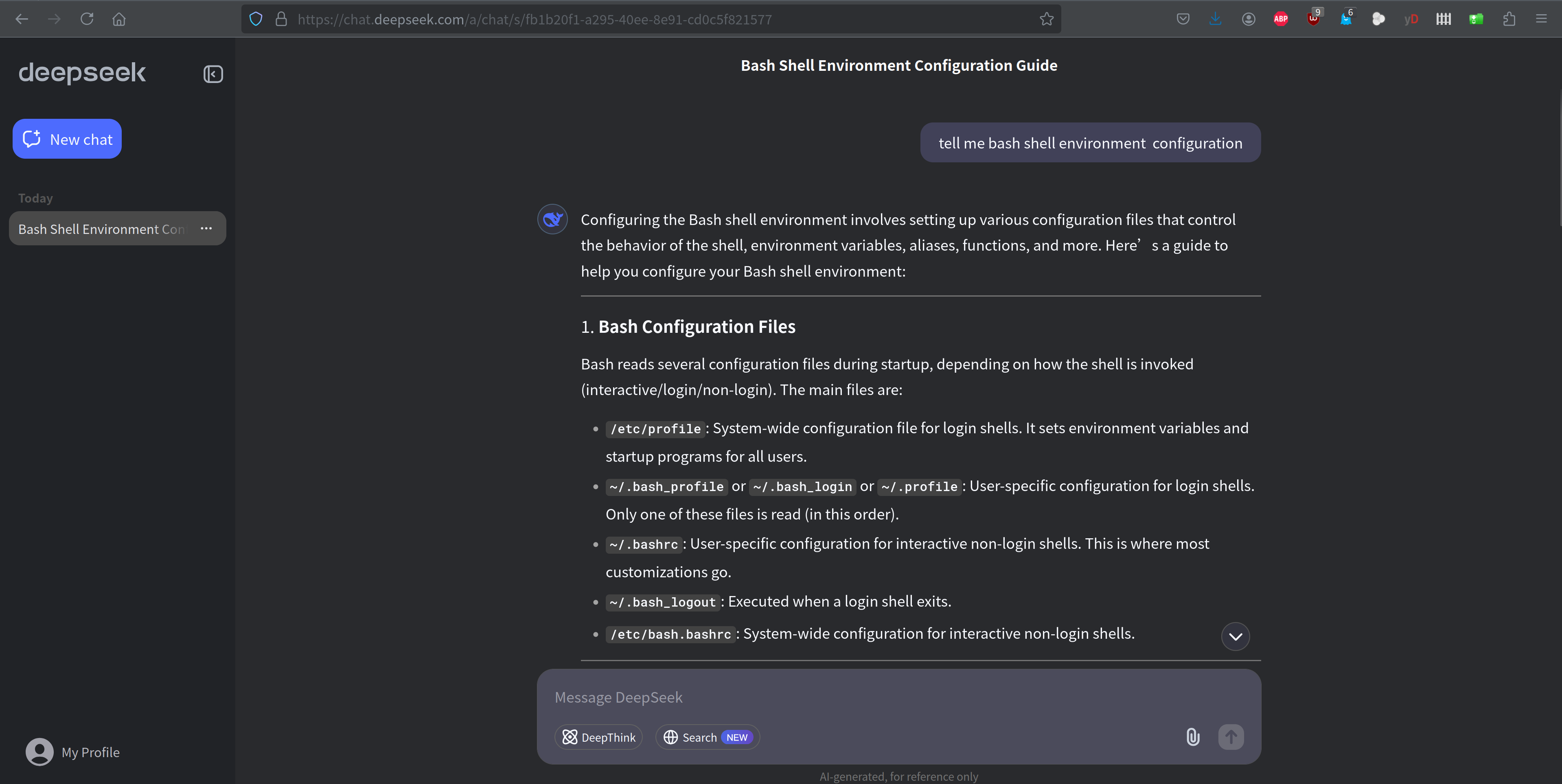The height and width of the screenshot is (784, 1562).
Task: Select the ~/.bashrc code text
Action: click(644, 545)
